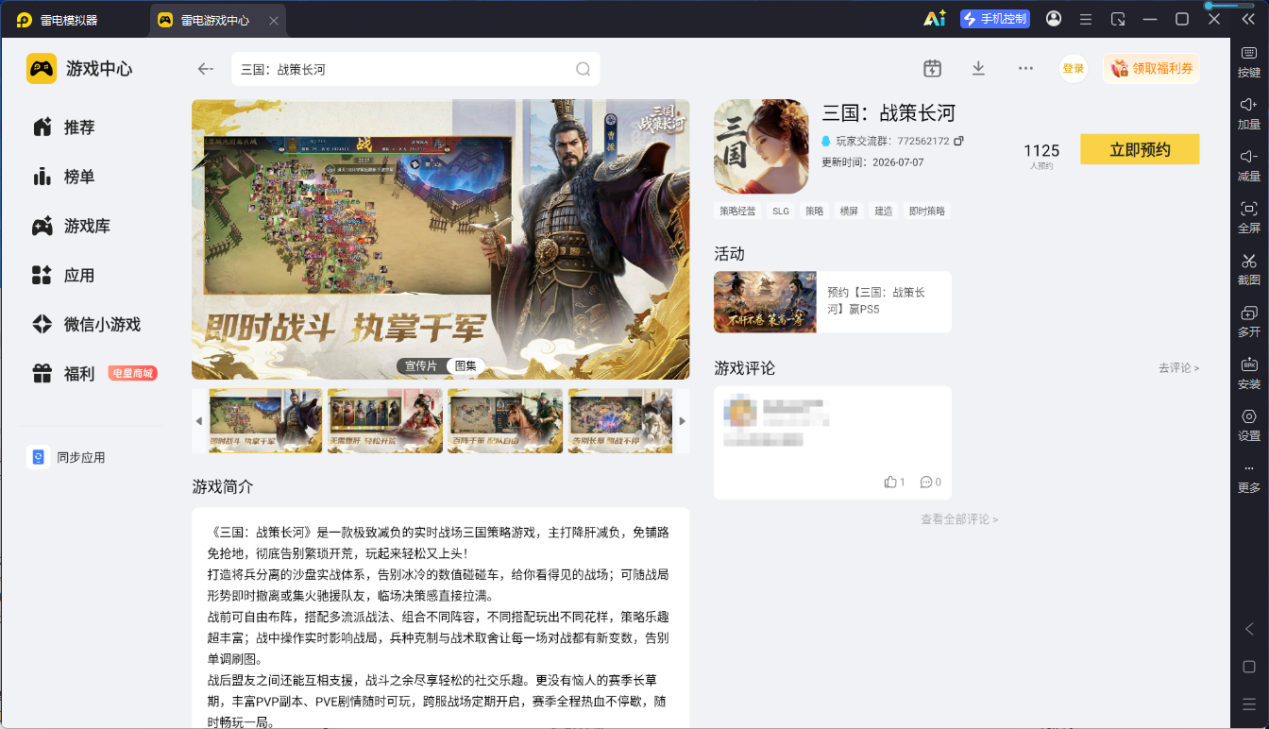Select the fourth screenshot thumbnail
The width and height of the screenshot is (1269, 729).
[x=620, y=421]
